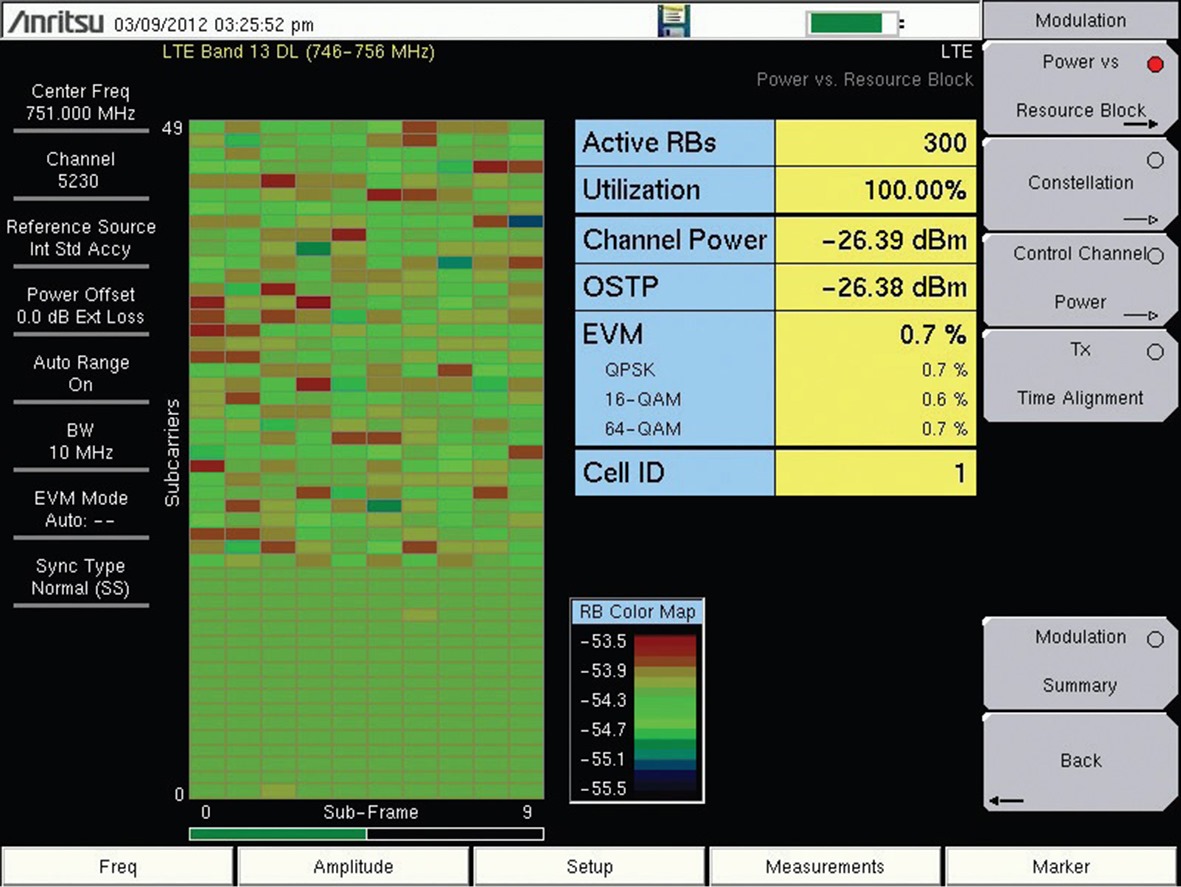
Task: Click the green sub-frame progress bar
Action: click(x=277, y=833)
